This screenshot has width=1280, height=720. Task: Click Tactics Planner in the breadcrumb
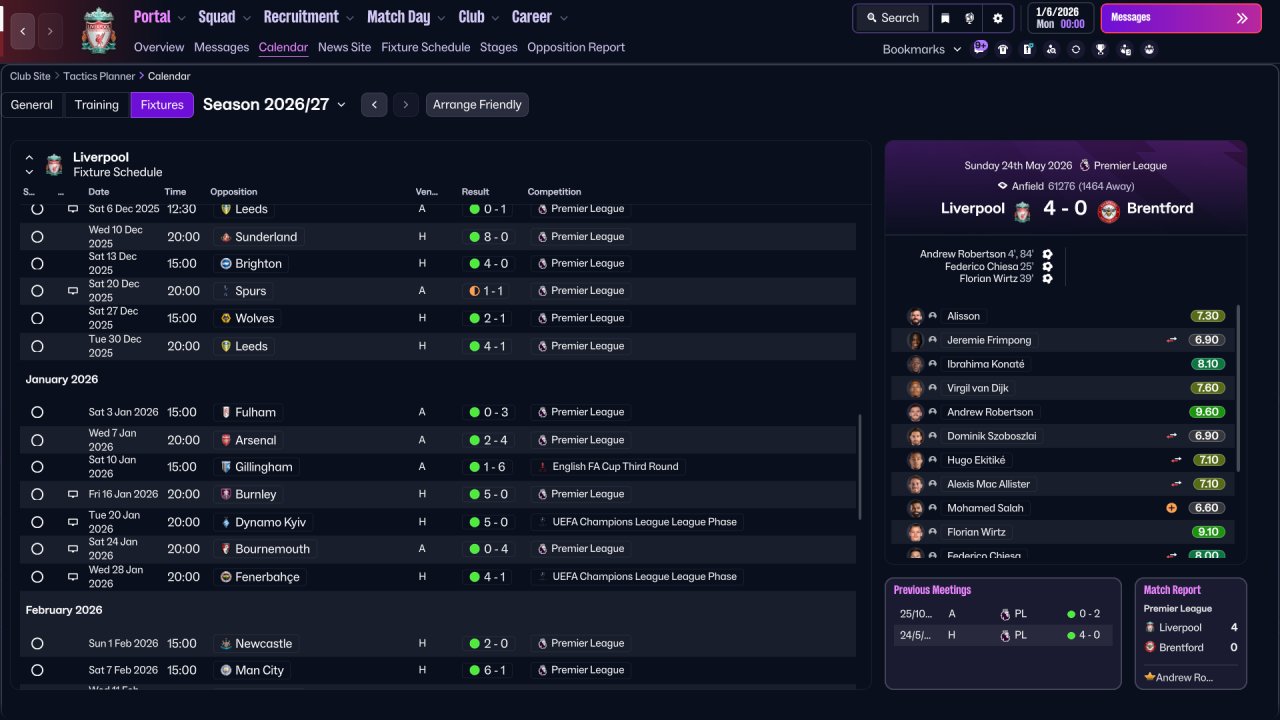(x=99, y=76)
